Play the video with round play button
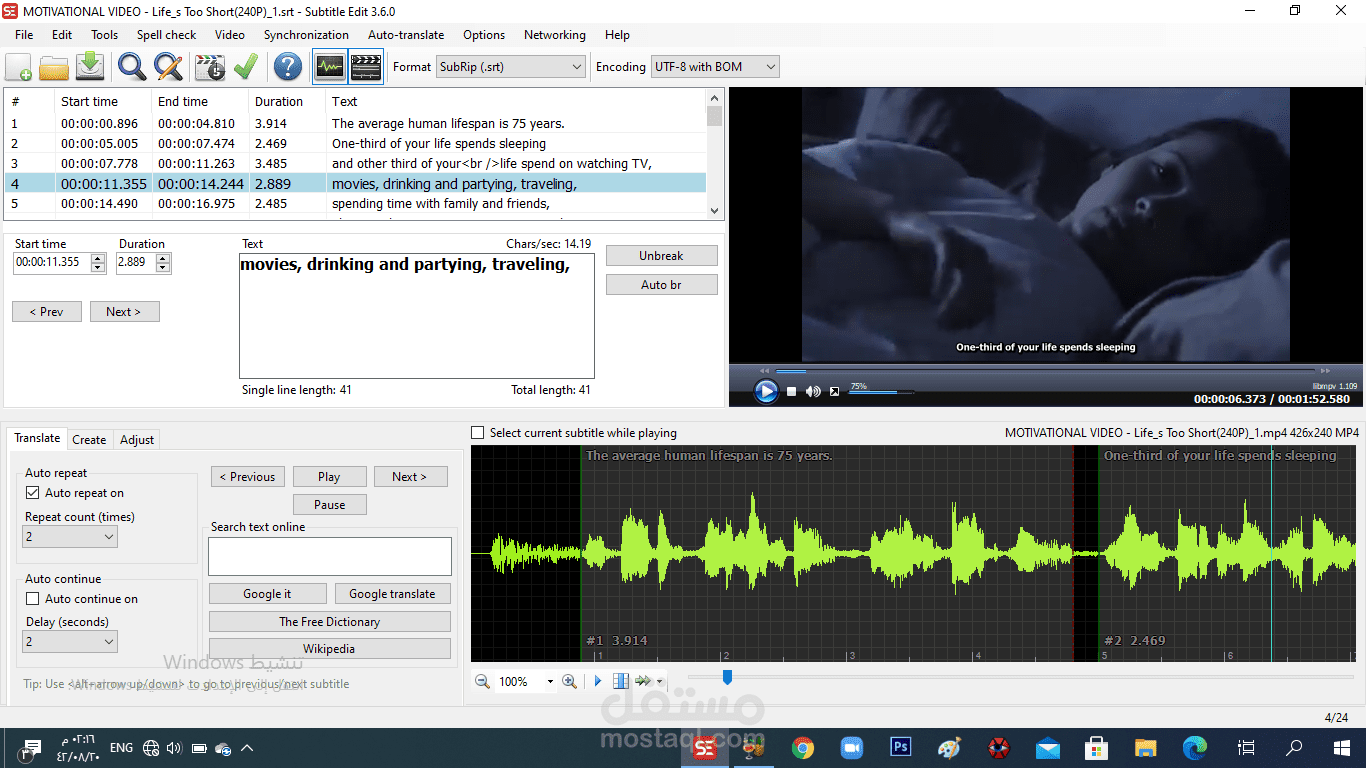Viewport: 1366px width, 768px height. (766, 391)
